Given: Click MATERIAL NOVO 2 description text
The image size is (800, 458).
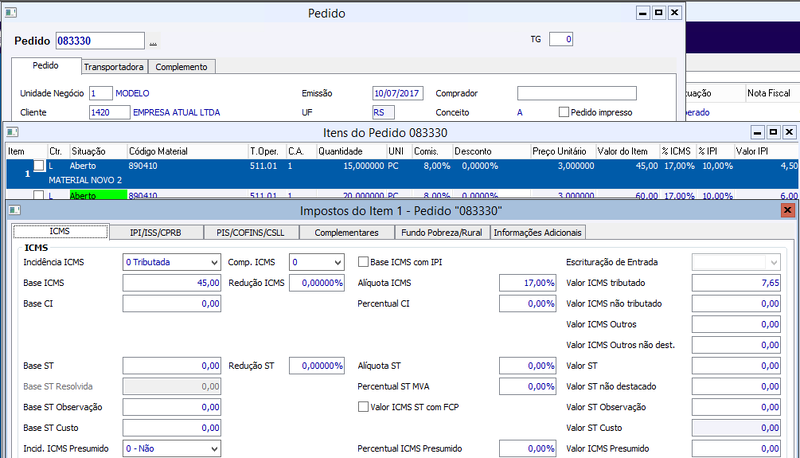Looking at the screenshot, I should [x=85, y=180].
